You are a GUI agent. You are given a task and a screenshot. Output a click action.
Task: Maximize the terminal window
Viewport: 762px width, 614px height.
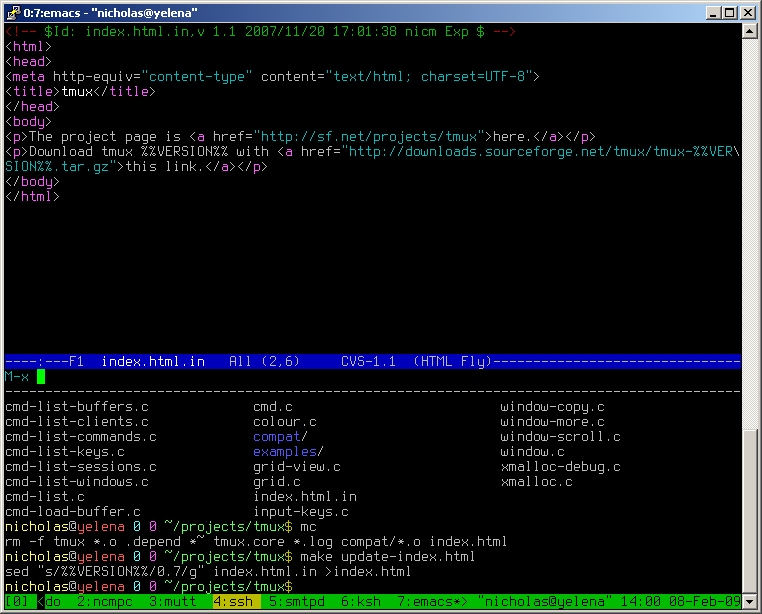tap(729, 11)
